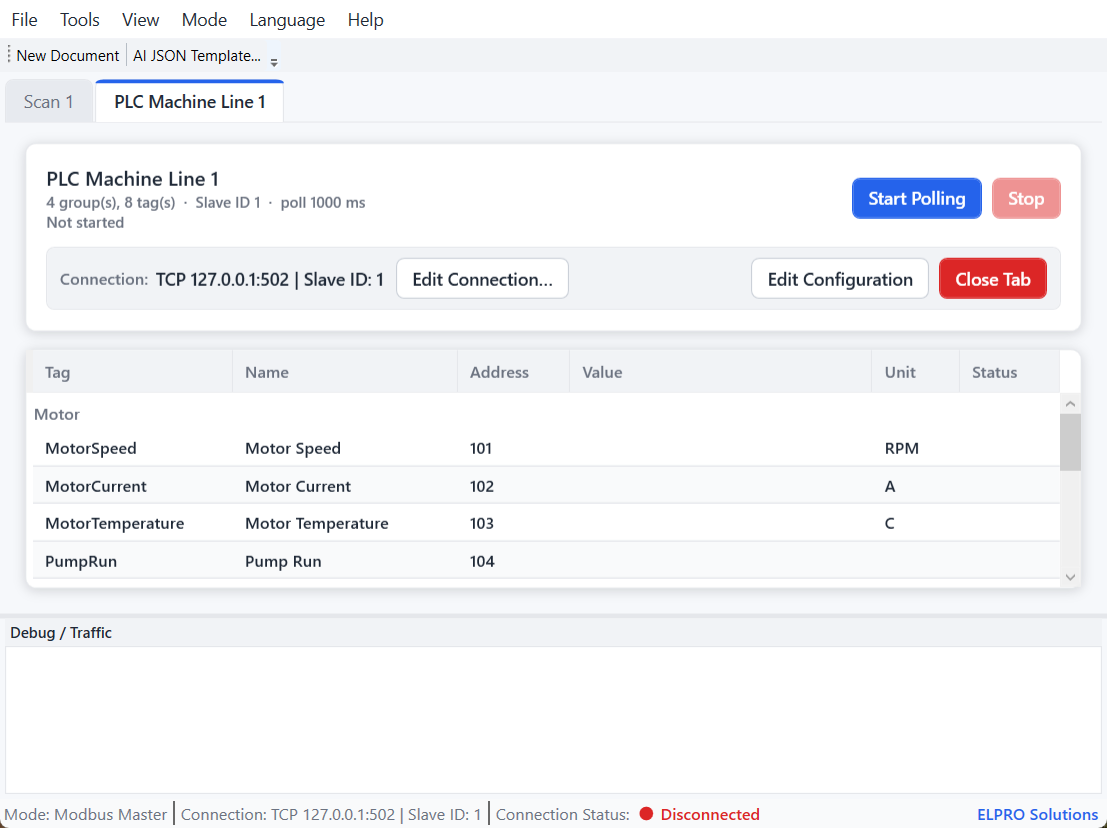Image resolution: width=1107 pixels, height=828 pixels.
Task: Click the Stop button
Action: pos(1026,198)
